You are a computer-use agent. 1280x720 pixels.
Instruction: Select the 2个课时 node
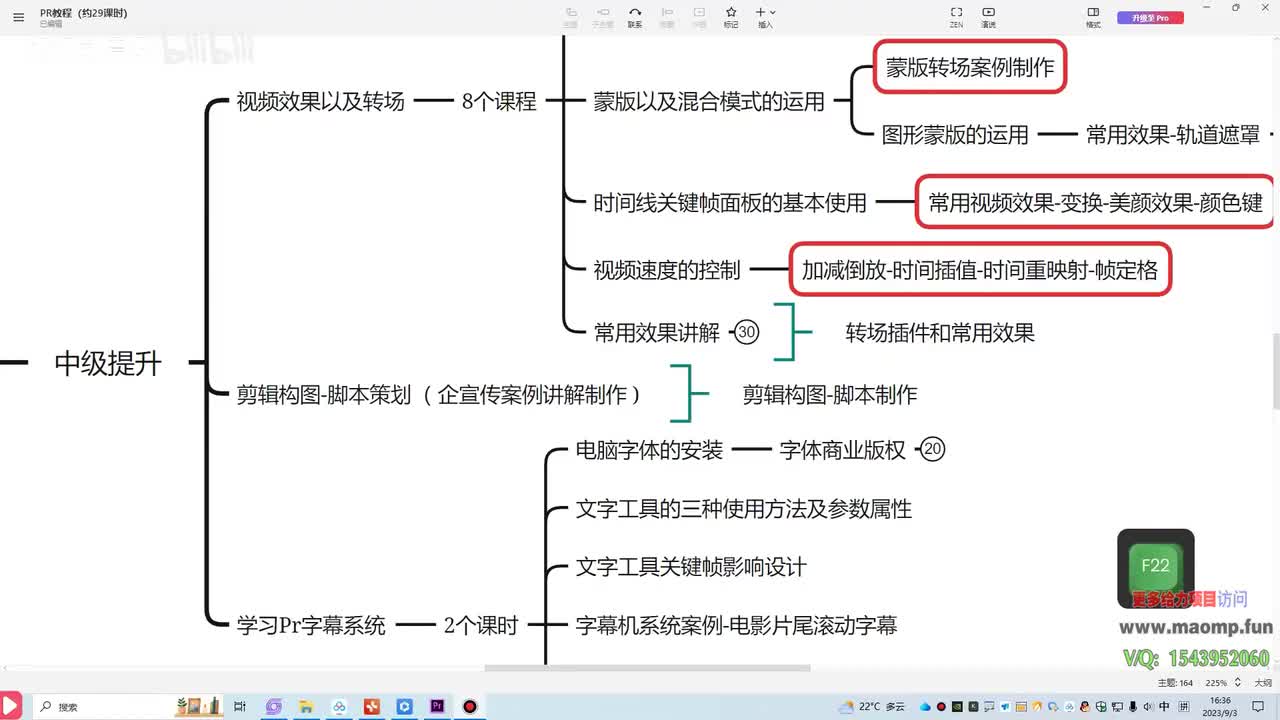click(x=481, y=625)
